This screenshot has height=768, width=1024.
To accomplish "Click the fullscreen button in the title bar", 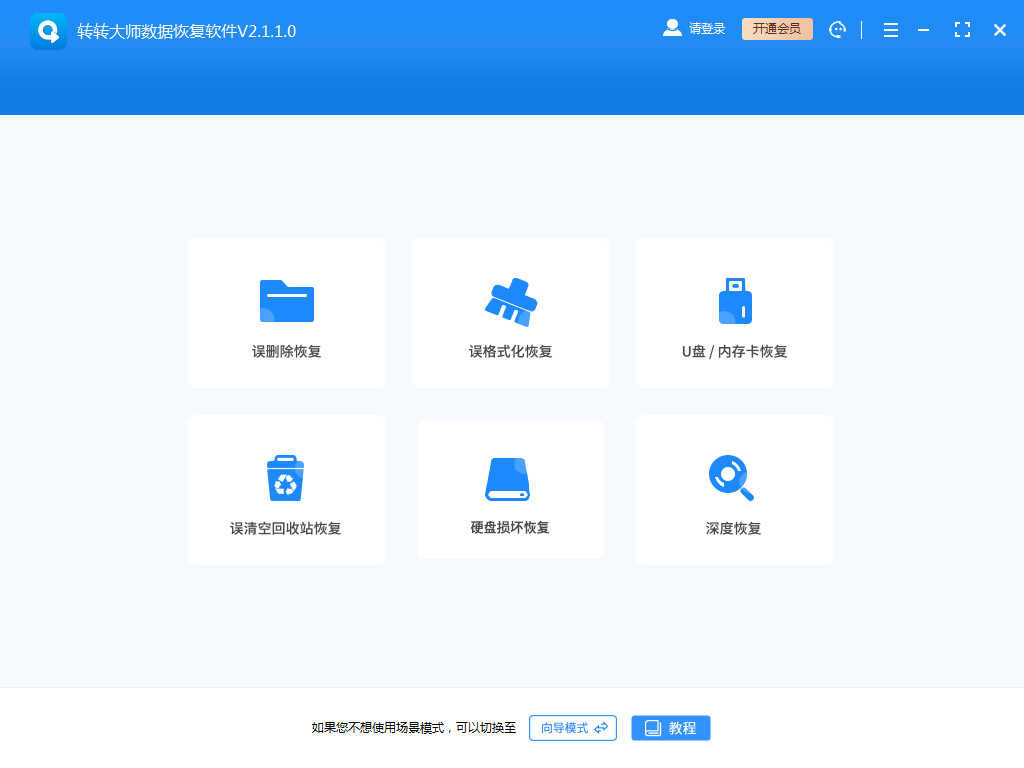I will click(x=962, y=29).
